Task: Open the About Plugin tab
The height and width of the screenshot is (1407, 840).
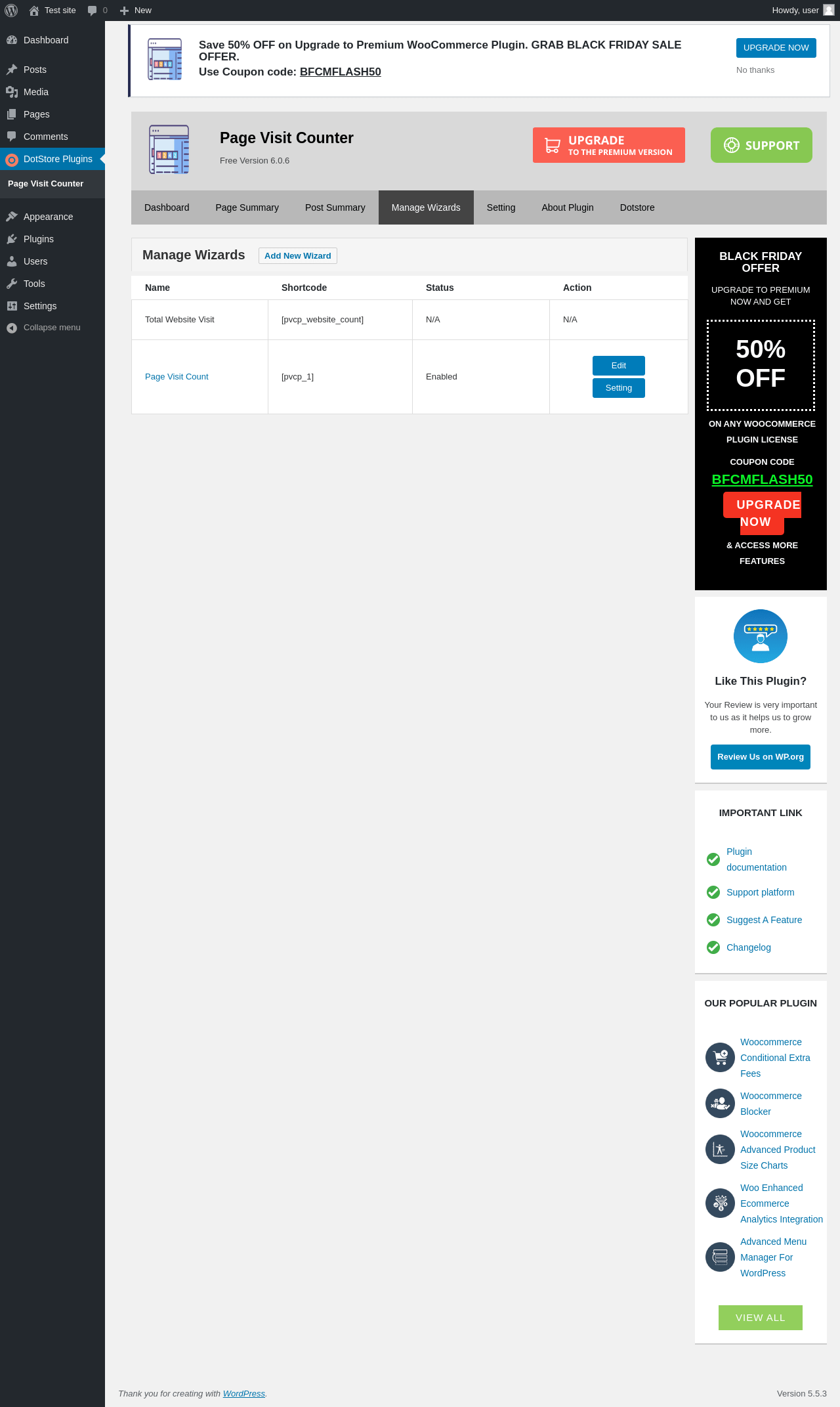Action: pos(568,207)
